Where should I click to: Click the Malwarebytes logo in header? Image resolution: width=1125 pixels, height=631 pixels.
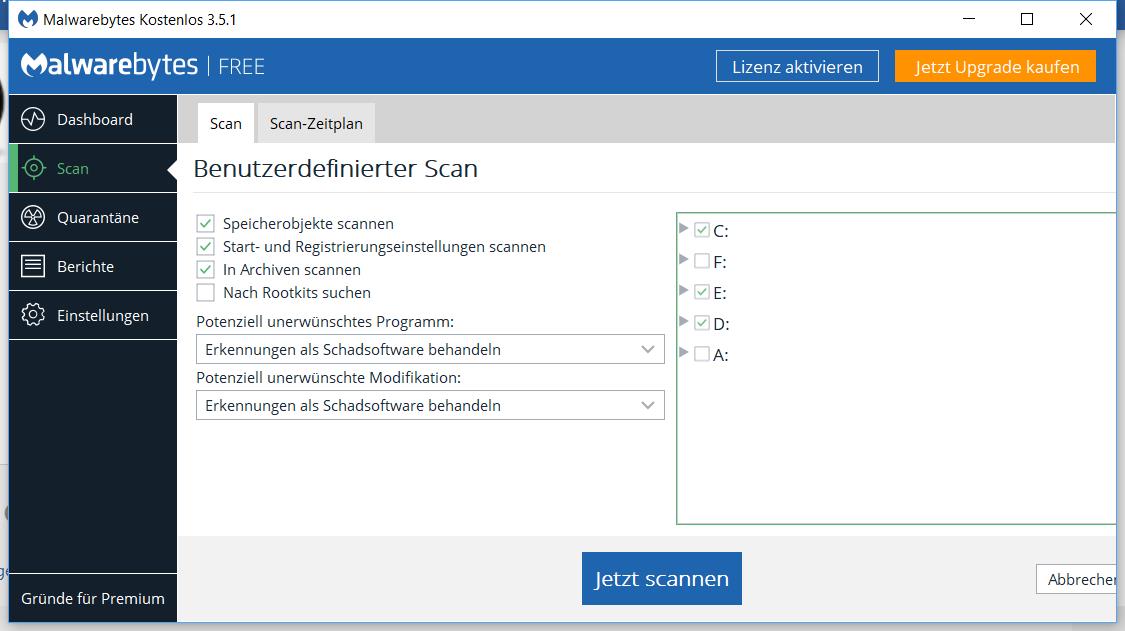[109, 65]
